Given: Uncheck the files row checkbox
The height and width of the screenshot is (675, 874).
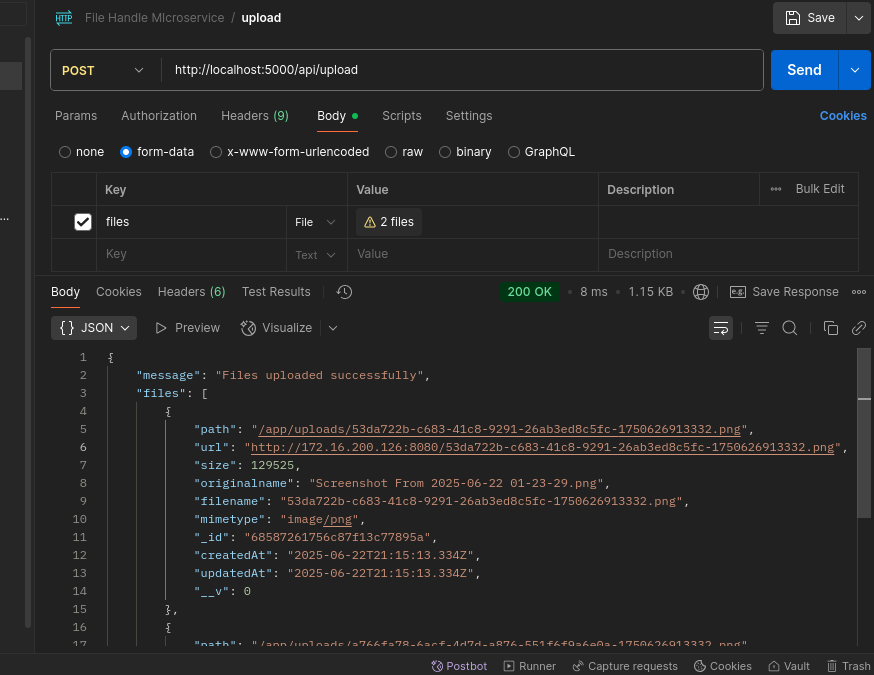Looking at the screenshot, I should pos(83,222).
